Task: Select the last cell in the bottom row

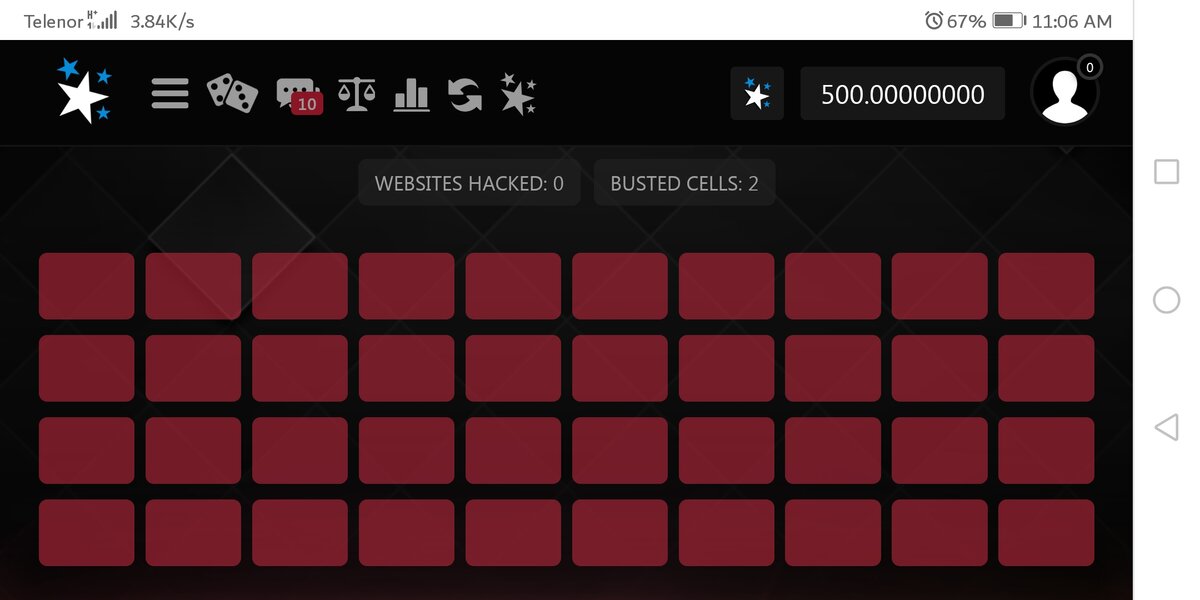Action: pos(1045,532)
